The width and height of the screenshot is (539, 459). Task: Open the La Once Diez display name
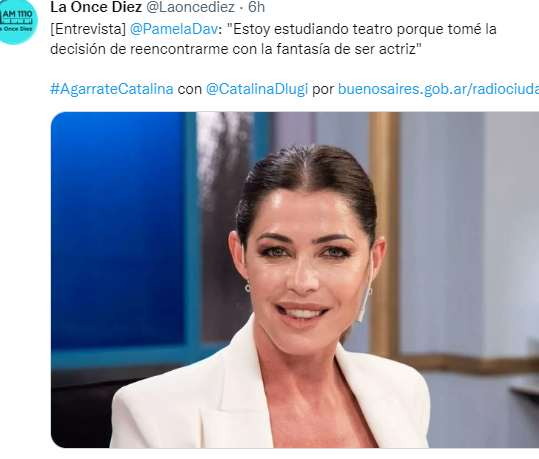pyautogui.click(x=96, y=7)
